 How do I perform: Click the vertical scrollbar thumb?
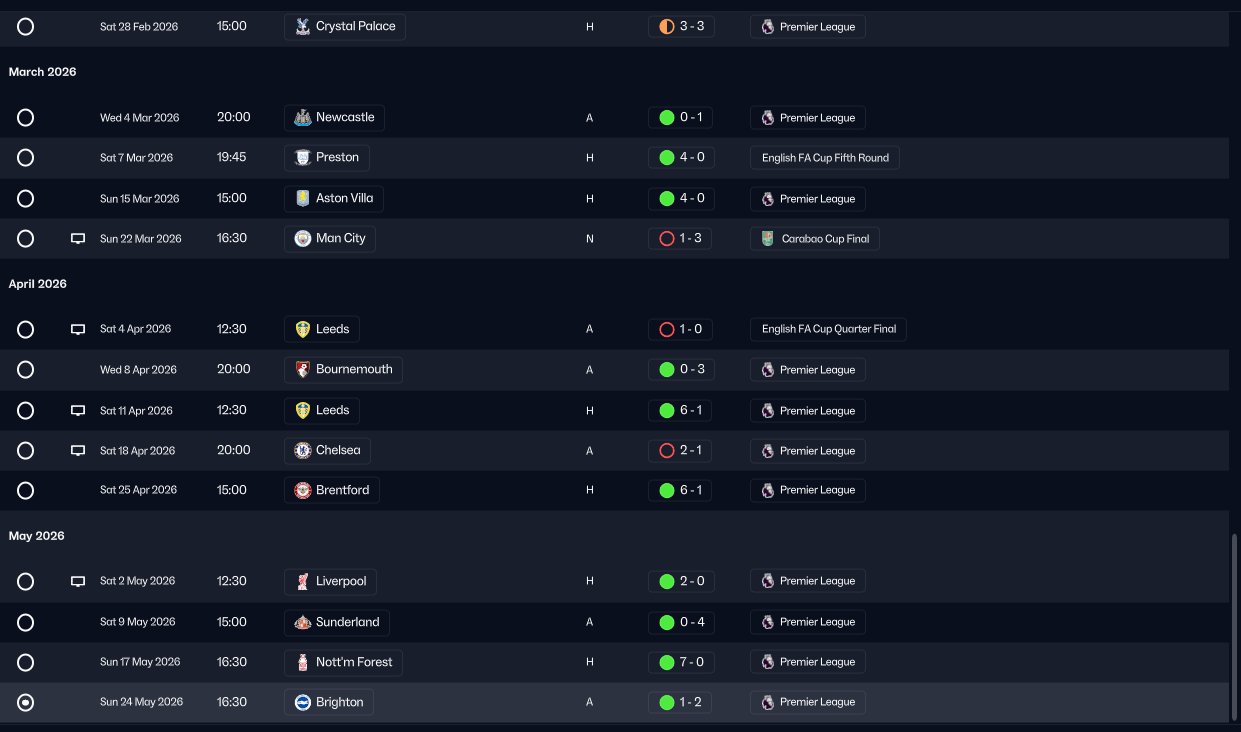[1235, 625]
